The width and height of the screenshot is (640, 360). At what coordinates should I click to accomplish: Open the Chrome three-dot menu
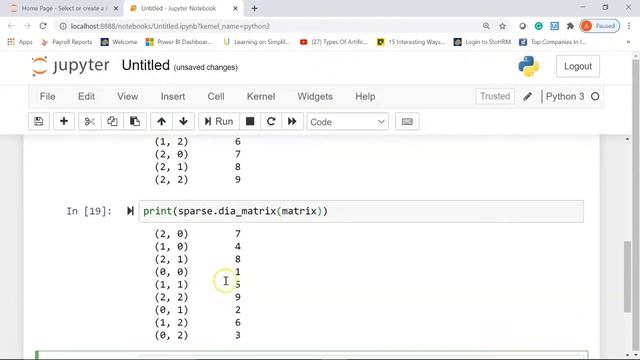click(x=629, y=26)
